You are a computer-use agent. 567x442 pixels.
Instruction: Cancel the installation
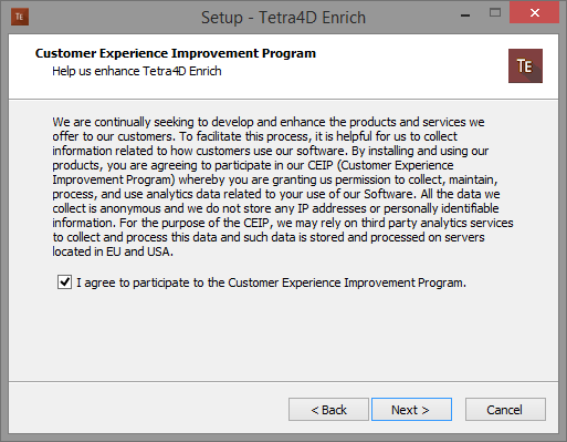(x=505, y=409)
